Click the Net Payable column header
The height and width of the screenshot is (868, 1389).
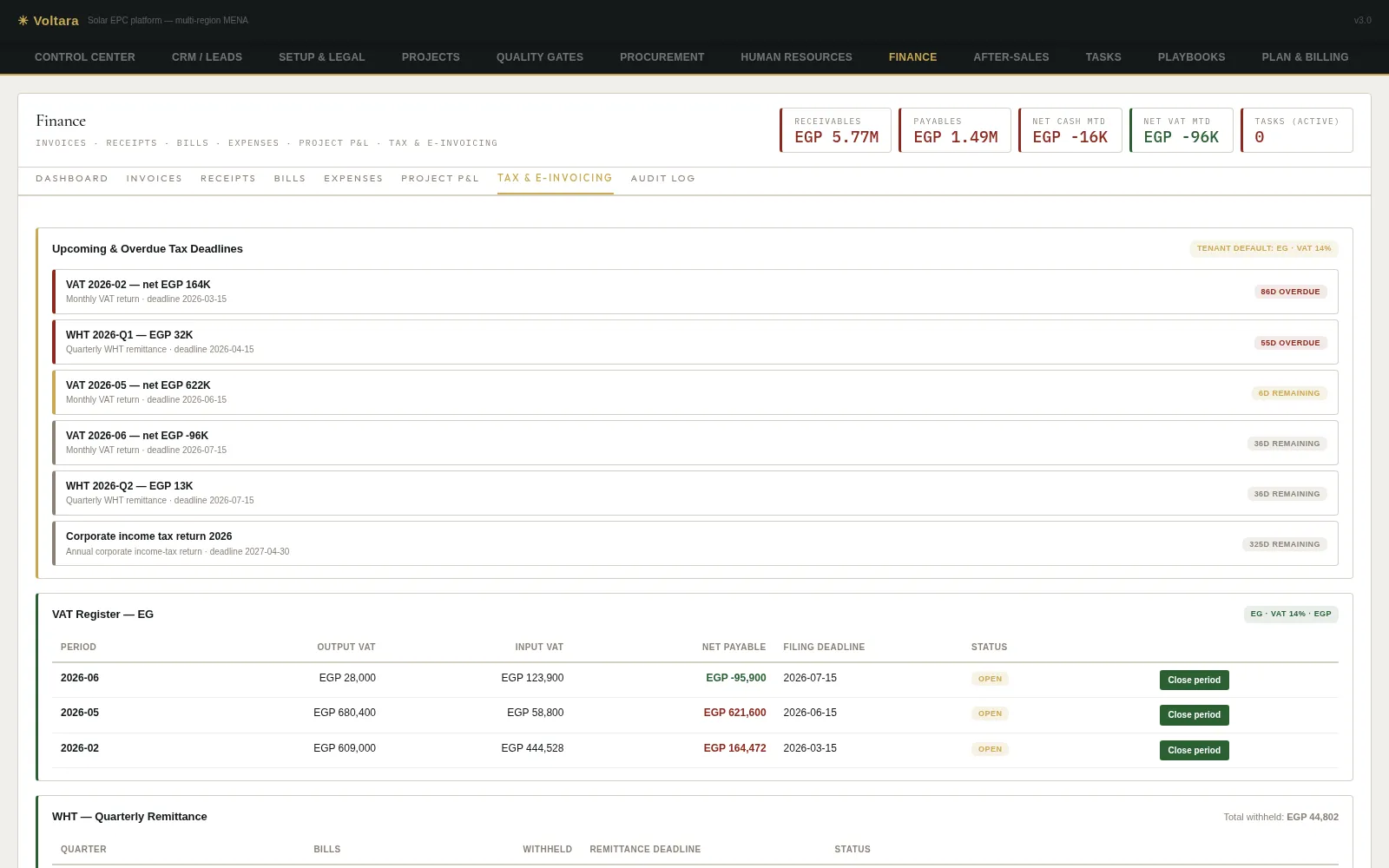pyautogui.click(x=734, y=648)
